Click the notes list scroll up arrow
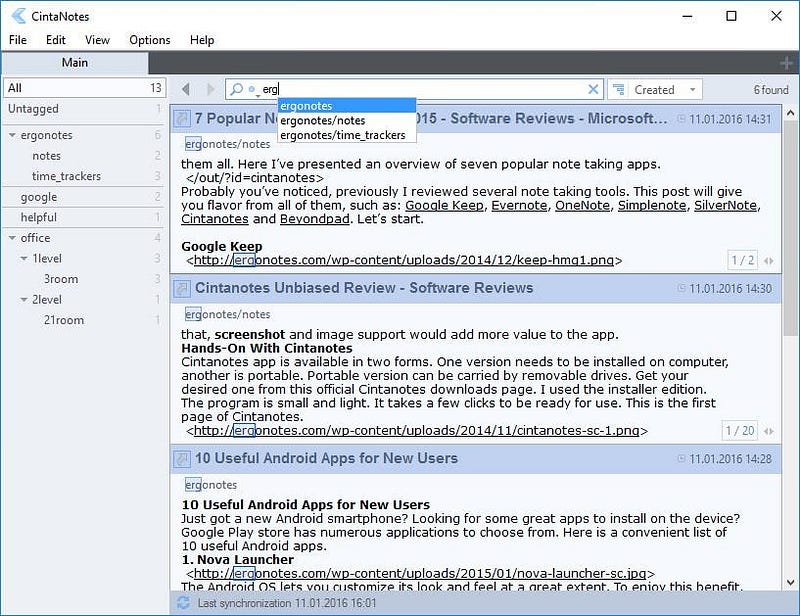Image resolution: width=800 pixels, height=616 pixels. click(x=790, y=113)
